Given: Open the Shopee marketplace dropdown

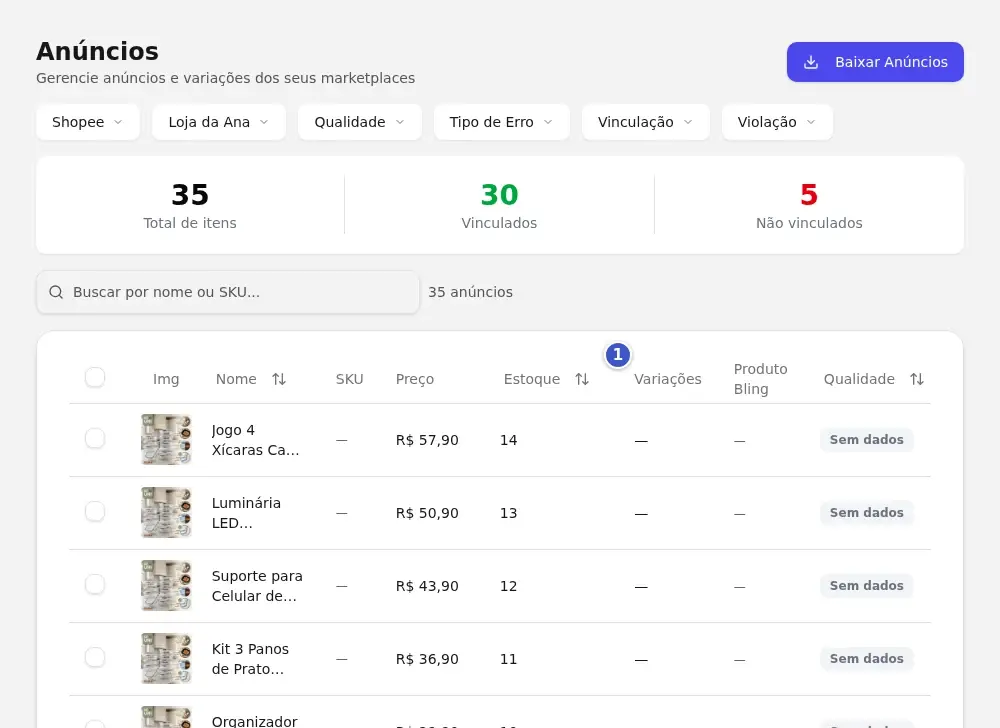Looking at the screenshot, I should [87, 122].
